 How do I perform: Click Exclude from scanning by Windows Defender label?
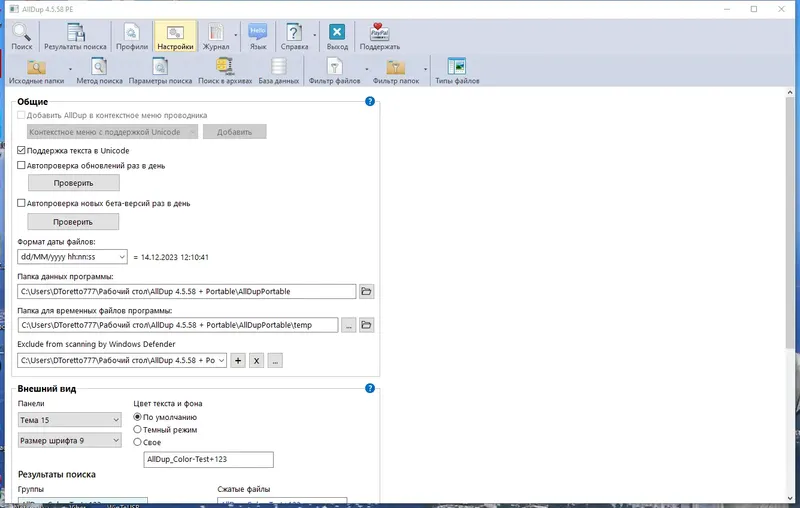96,344
